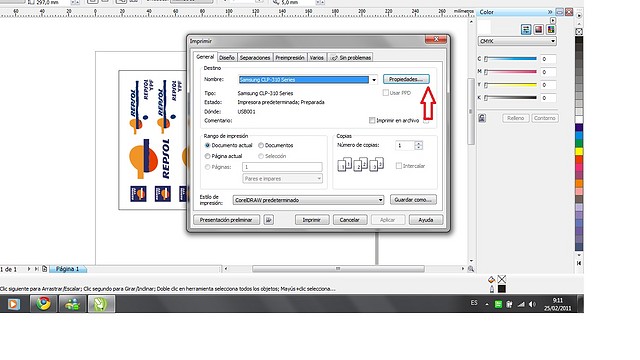Click the Yellow slider track

510,85
